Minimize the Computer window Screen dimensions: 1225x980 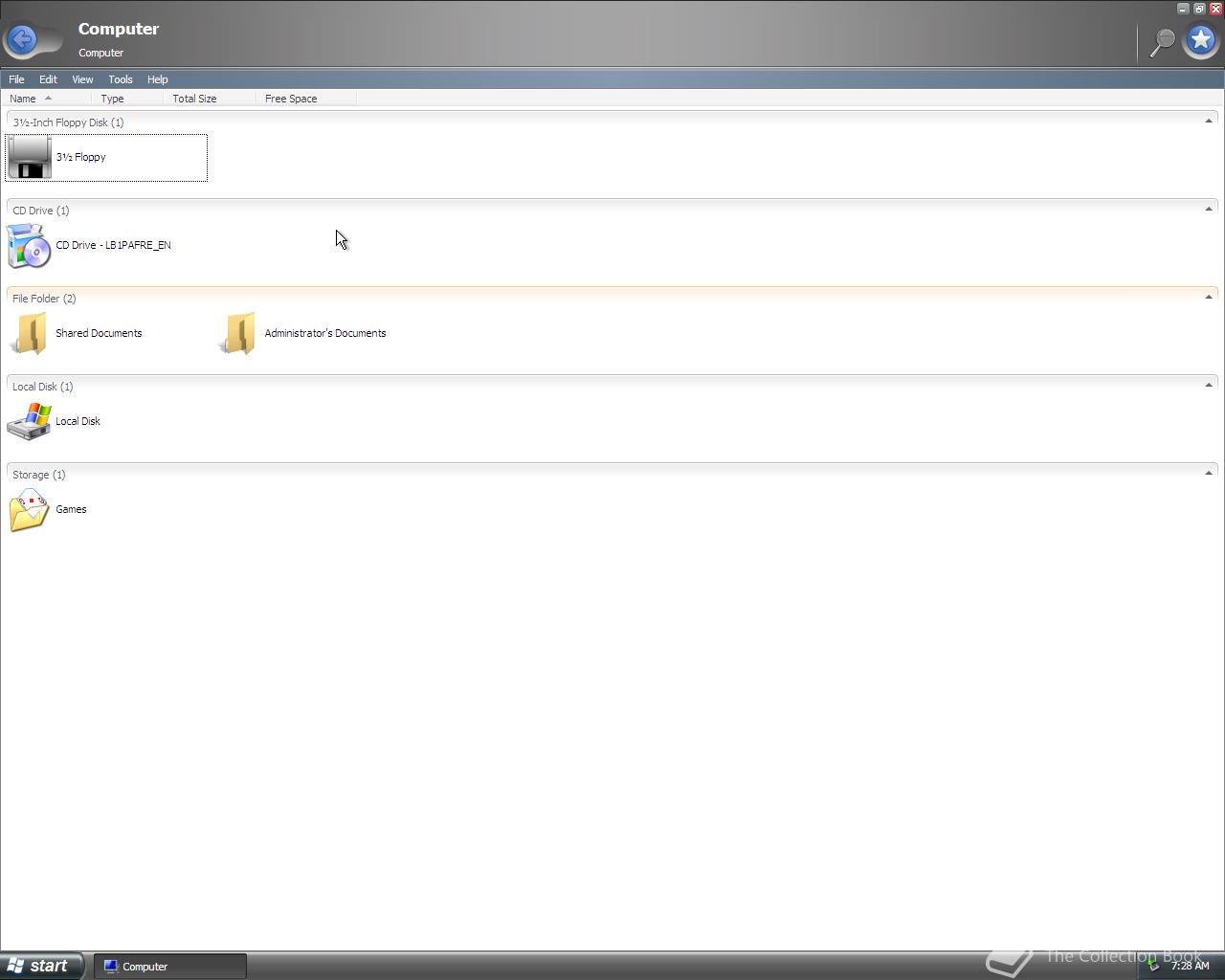pos(1183,9)
